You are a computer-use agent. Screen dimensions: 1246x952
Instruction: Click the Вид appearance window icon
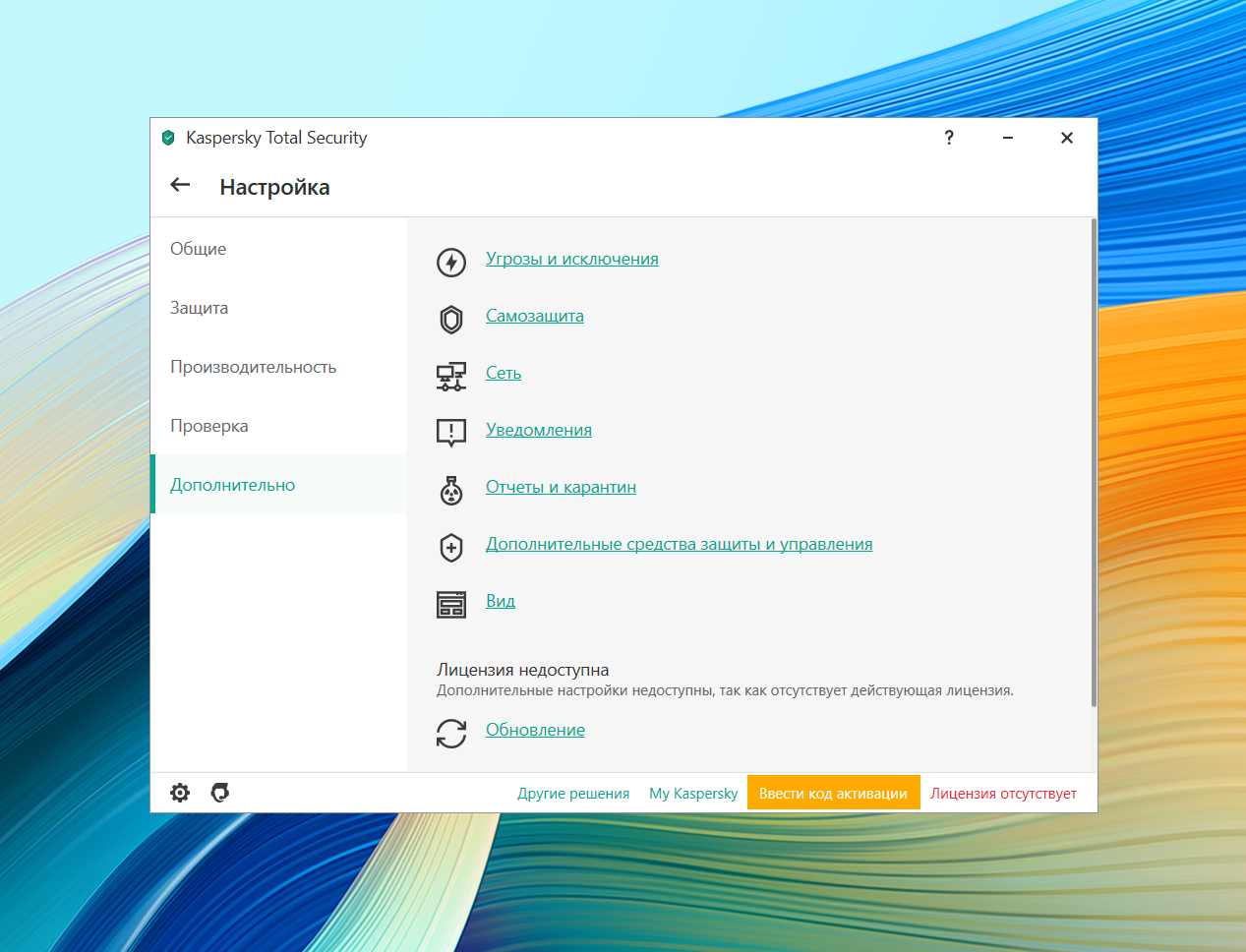point(451,604)
